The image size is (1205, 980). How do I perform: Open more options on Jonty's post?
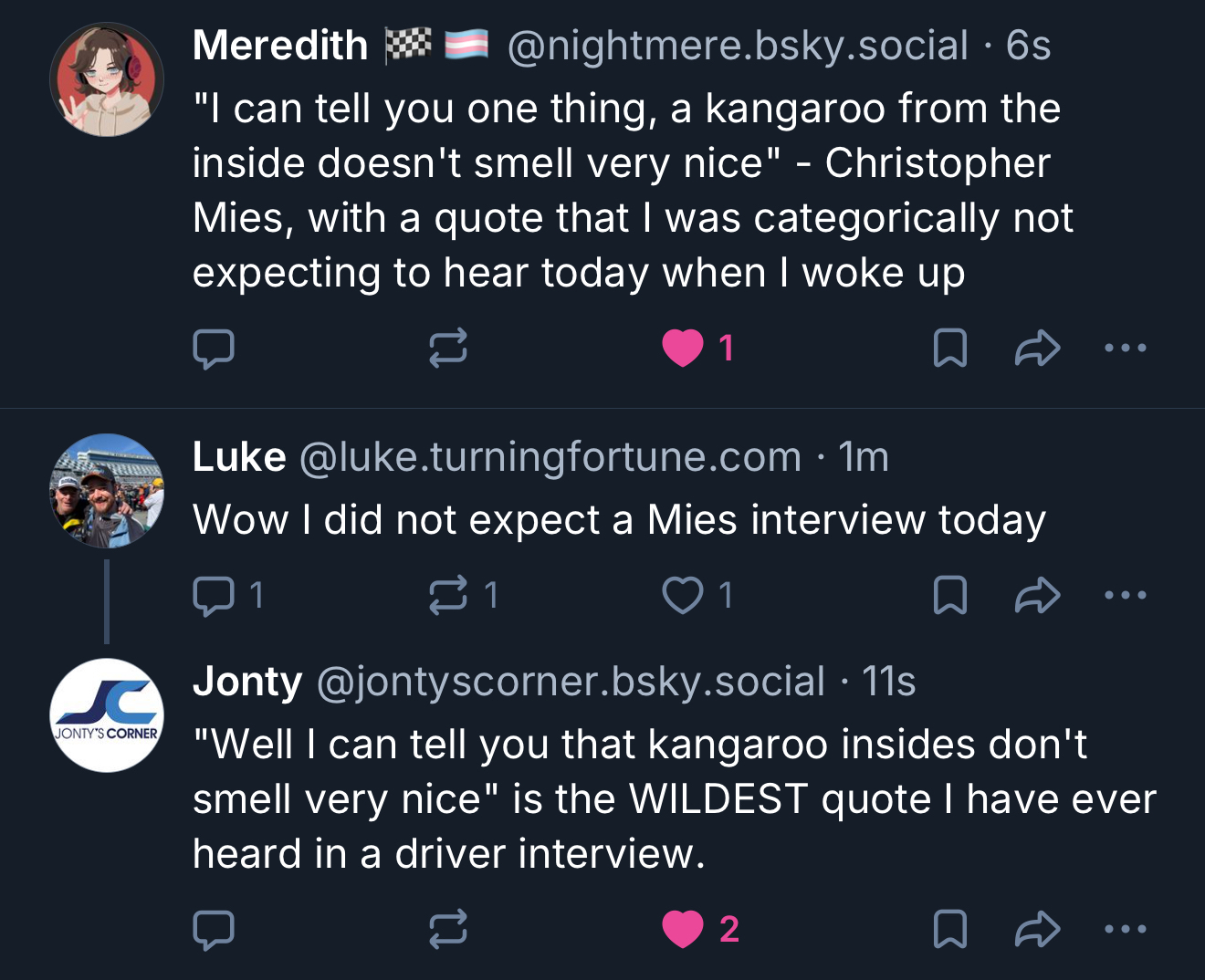tap(1125, 930)
